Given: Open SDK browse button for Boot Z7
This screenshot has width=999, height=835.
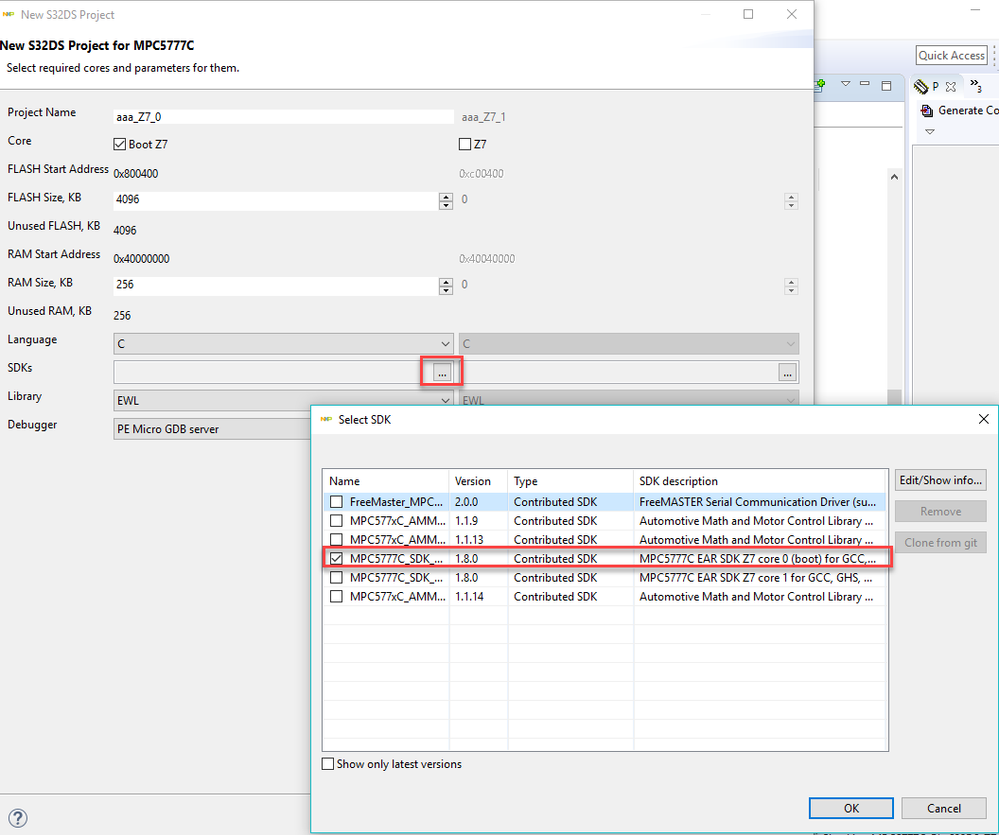Looking at the screenshot, I should point(442,373).
